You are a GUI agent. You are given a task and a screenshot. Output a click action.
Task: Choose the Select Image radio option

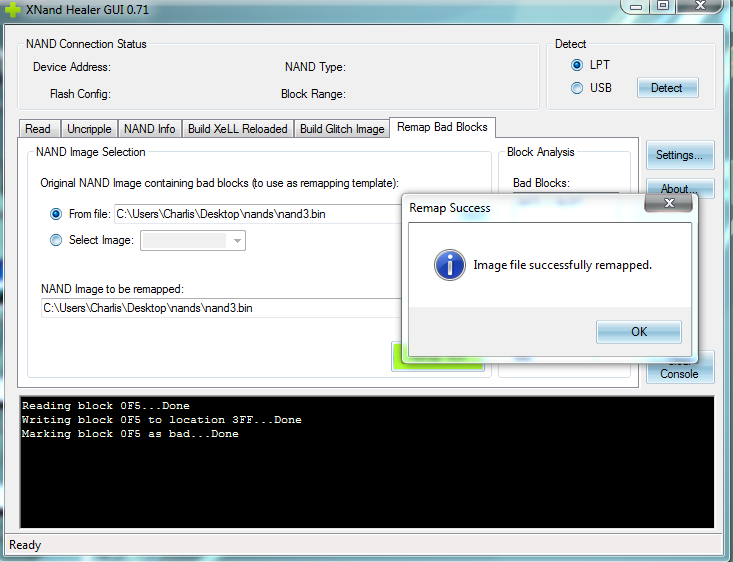coord(56,240)
